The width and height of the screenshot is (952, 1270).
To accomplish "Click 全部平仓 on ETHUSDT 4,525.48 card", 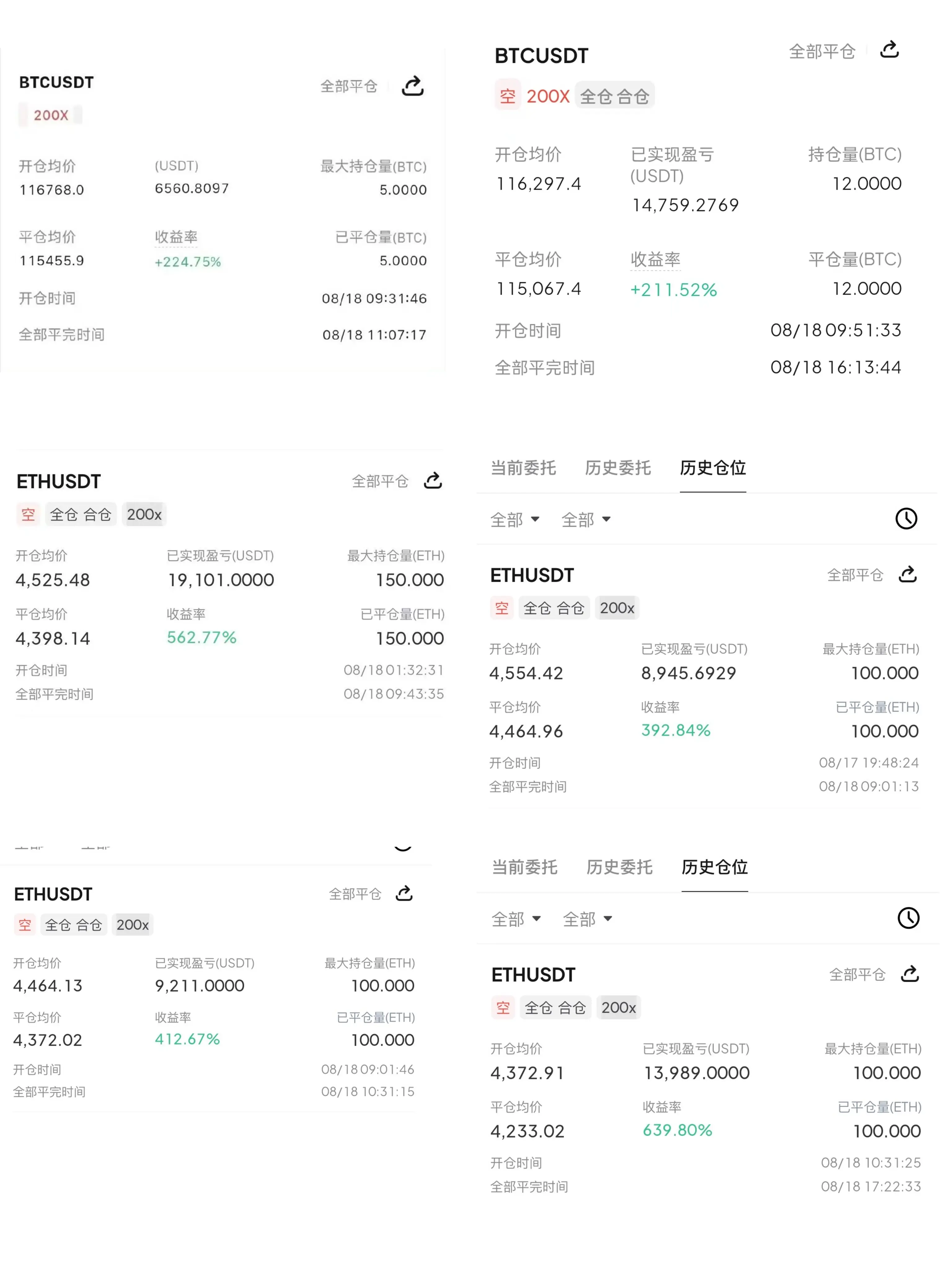I will coord(379,481).
